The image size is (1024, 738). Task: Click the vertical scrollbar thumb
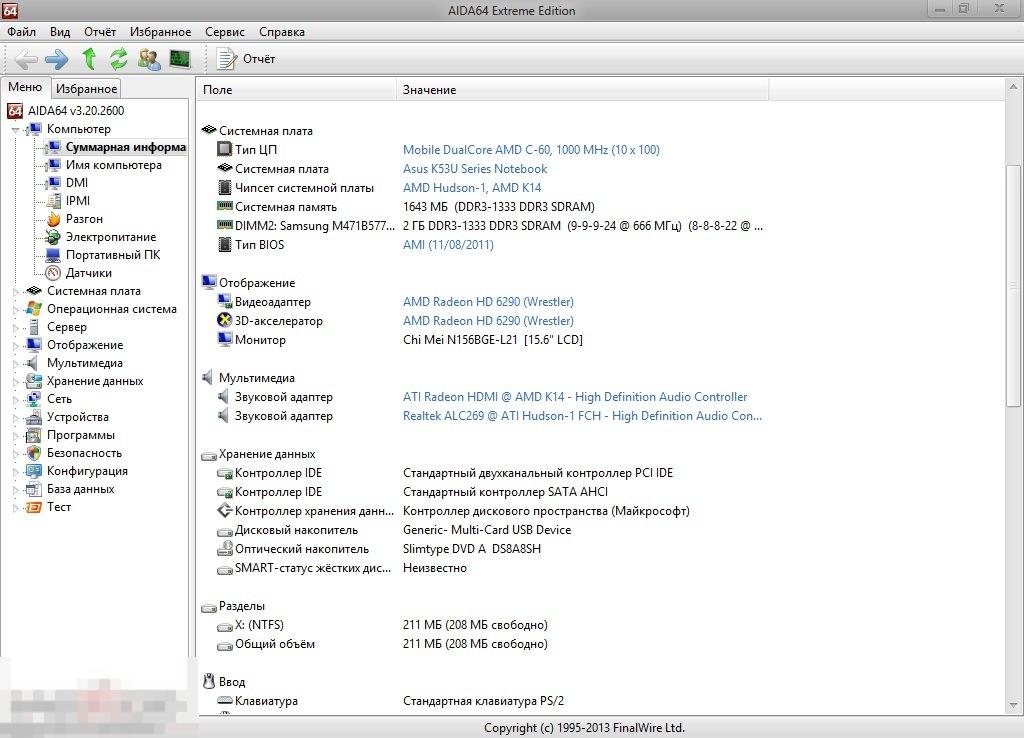click(x=1014, y=286)
